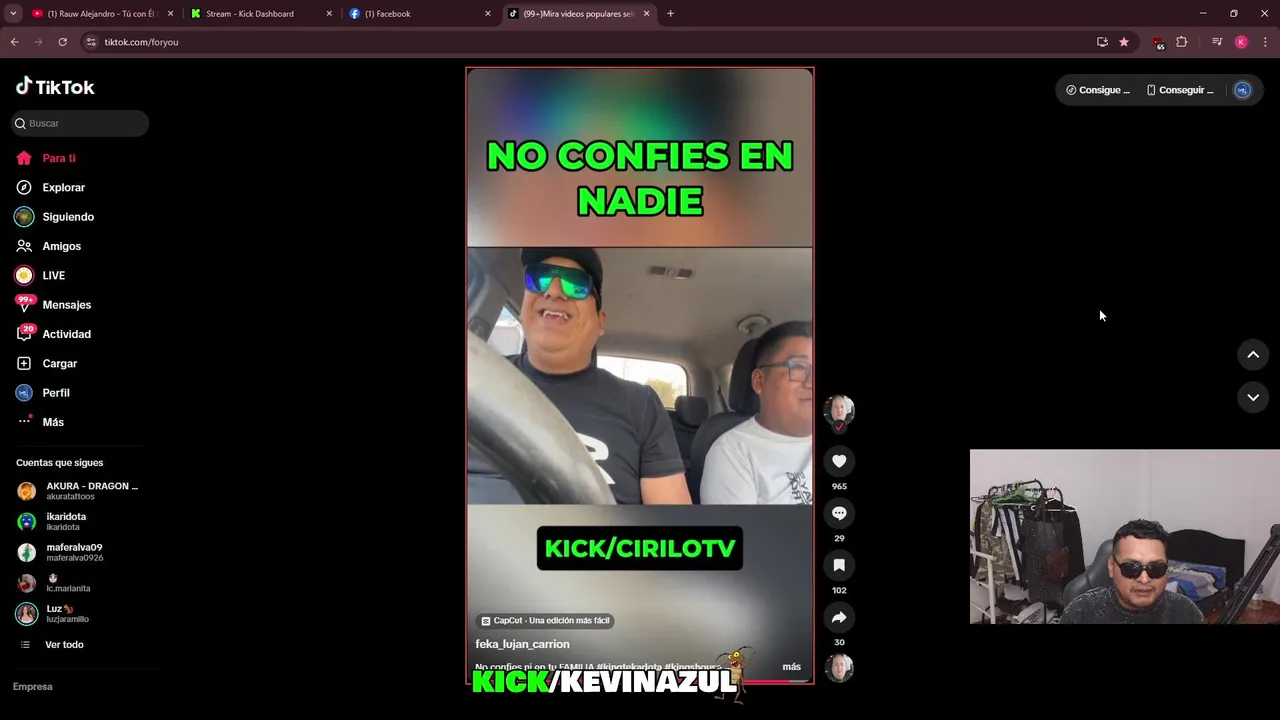This screenshot has height=720, width=1280.
Task: Switch to Facebook tab
Action: [420, 14]
